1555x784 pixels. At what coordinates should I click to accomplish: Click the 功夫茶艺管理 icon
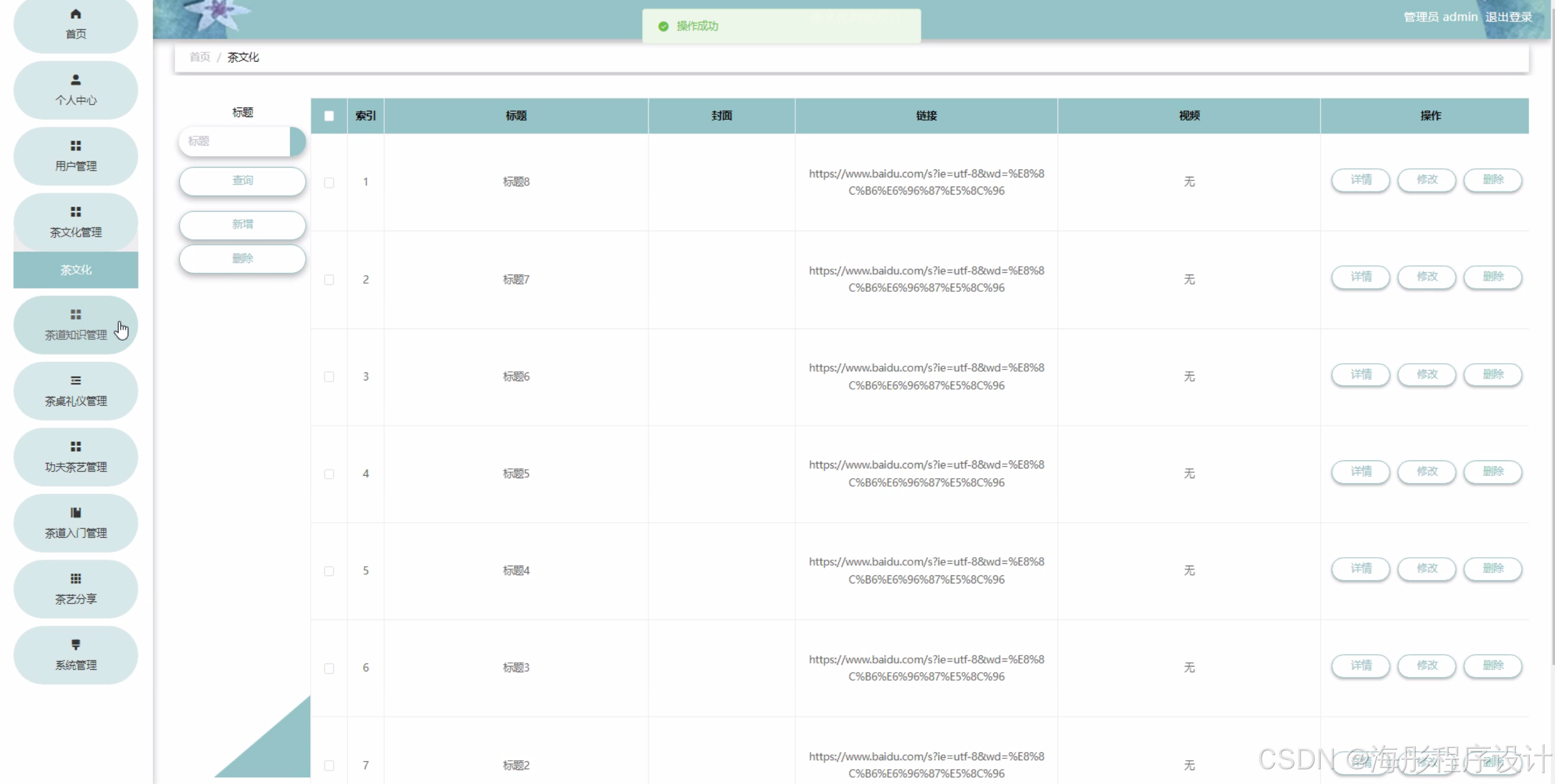75,447
